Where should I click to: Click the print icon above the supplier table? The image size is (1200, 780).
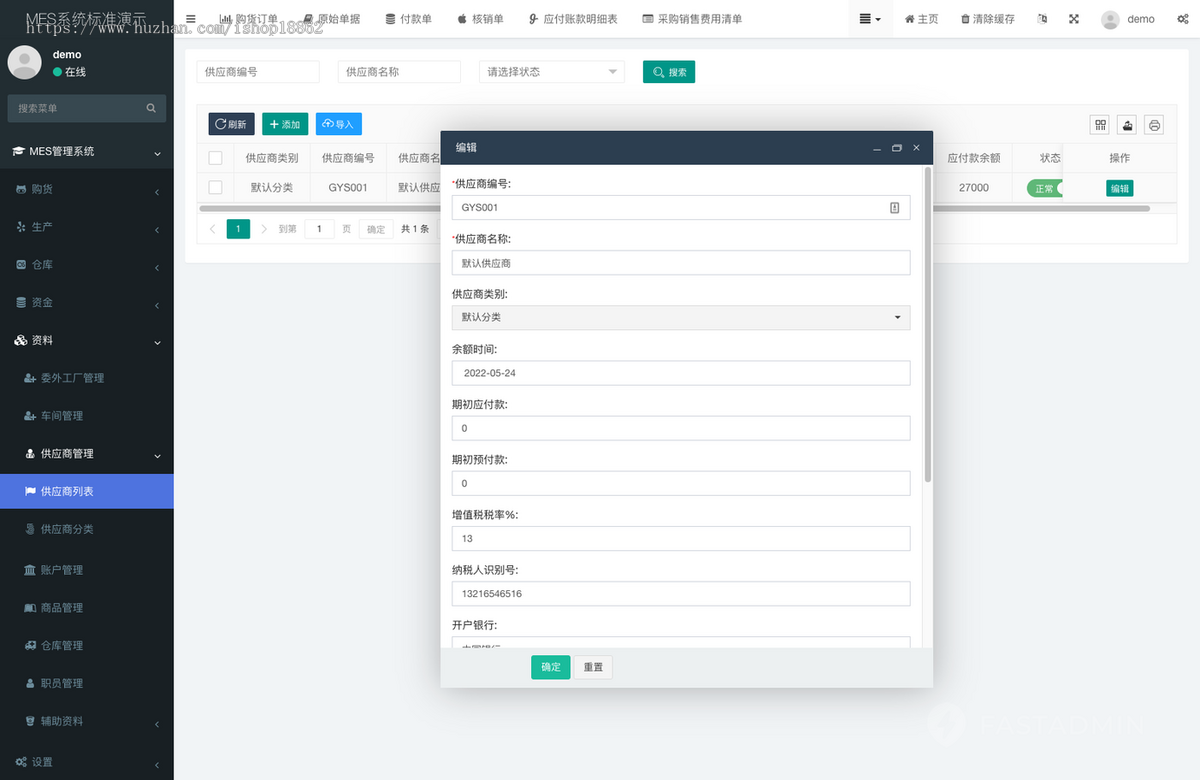[x=1153, y=124]
